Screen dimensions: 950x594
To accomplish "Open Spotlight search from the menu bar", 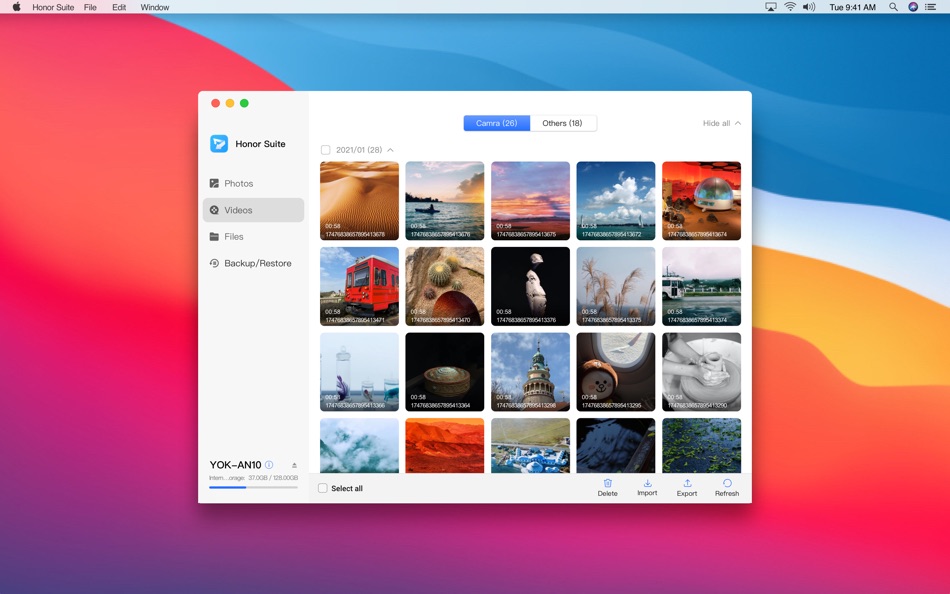I will [x=892, y=7].
